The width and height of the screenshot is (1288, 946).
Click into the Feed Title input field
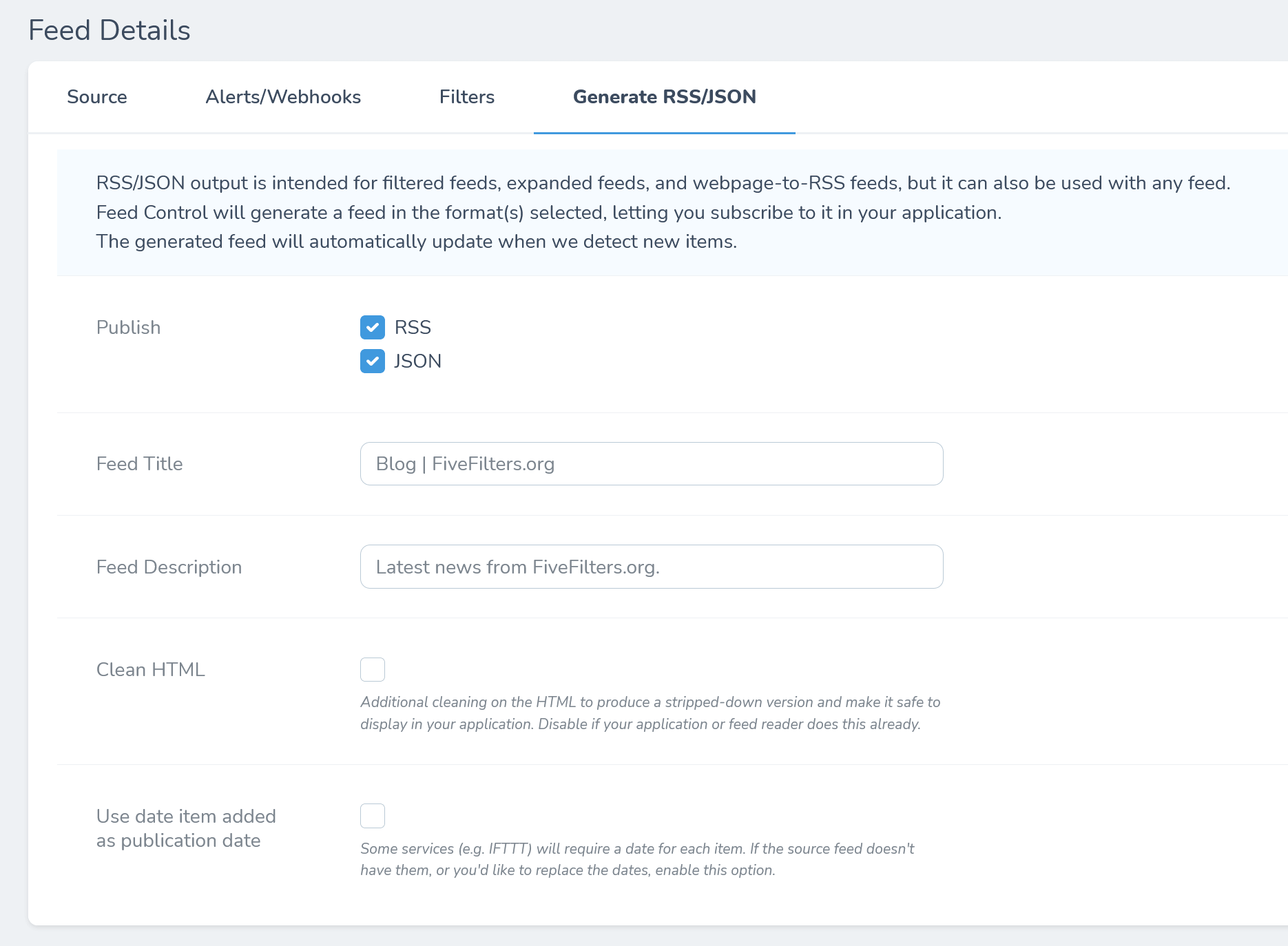[651, 464]
